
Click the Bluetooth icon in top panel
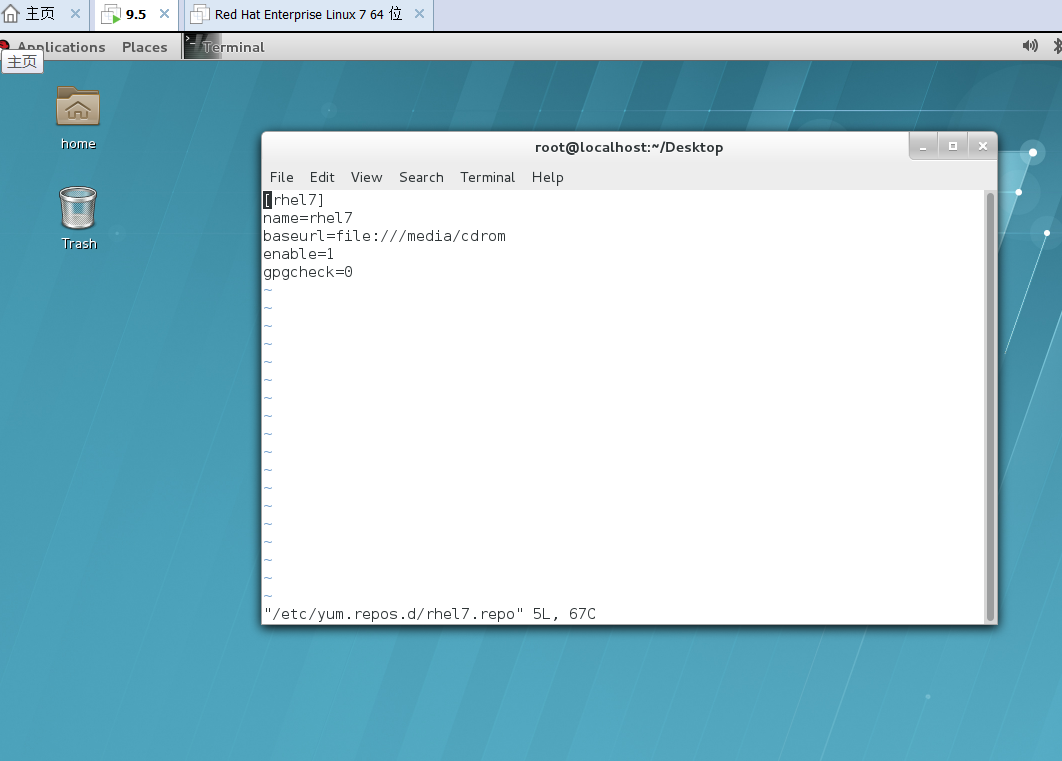tap(1057, 46)
